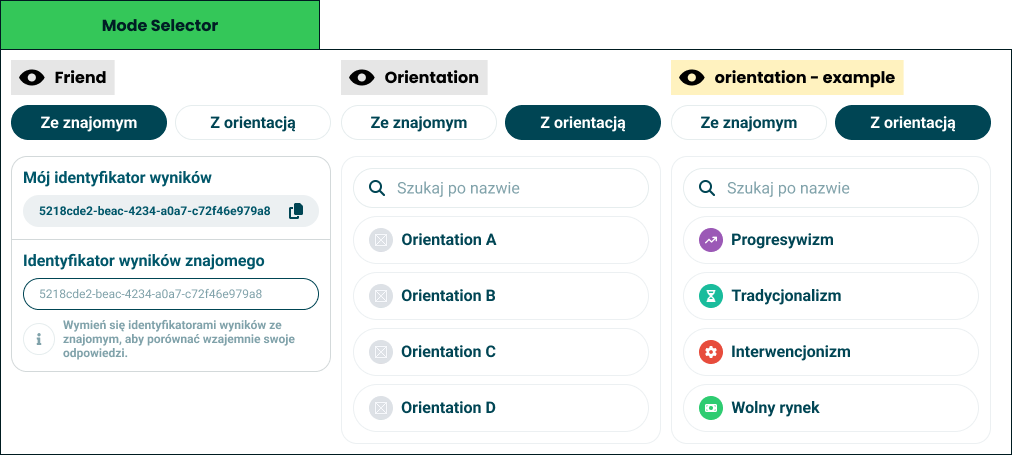1013x455 pixels.
Task: Click the red gear icon of Interwencjonizm
Action: (x=711, y=352)
